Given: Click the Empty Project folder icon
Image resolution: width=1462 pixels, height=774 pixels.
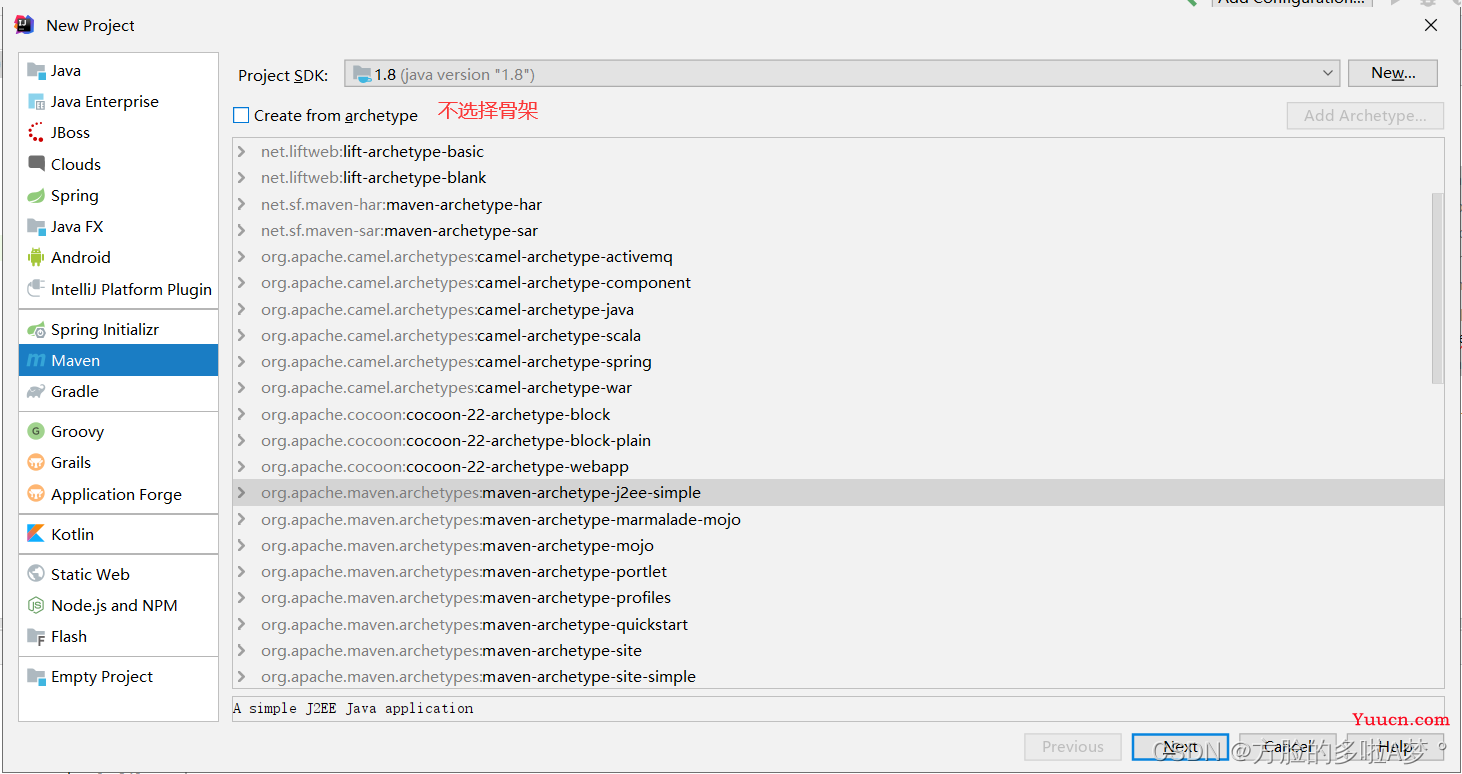Looking at the screenshot, I should coord(36,677).
